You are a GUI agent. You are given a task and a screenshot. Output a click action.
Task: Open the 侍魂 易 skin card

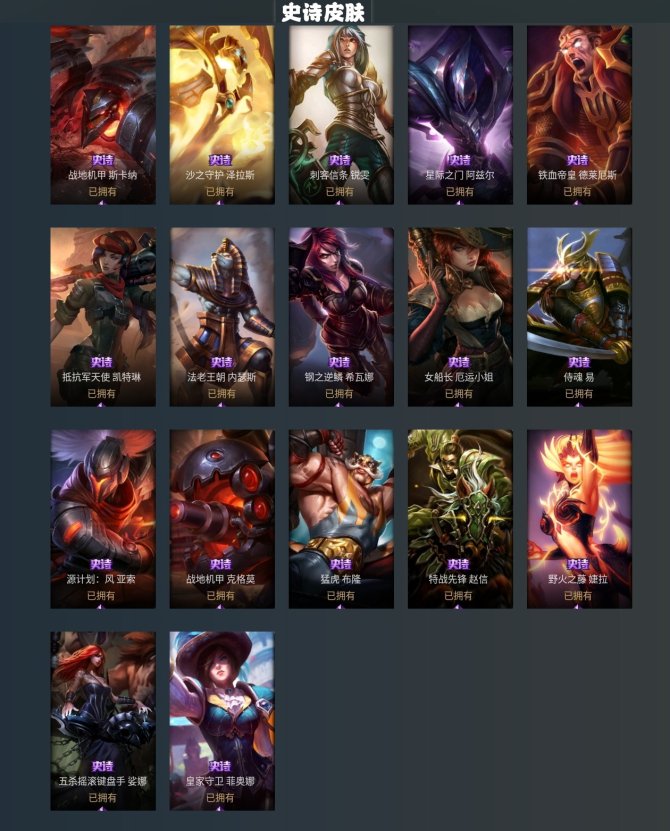point(579,317)
